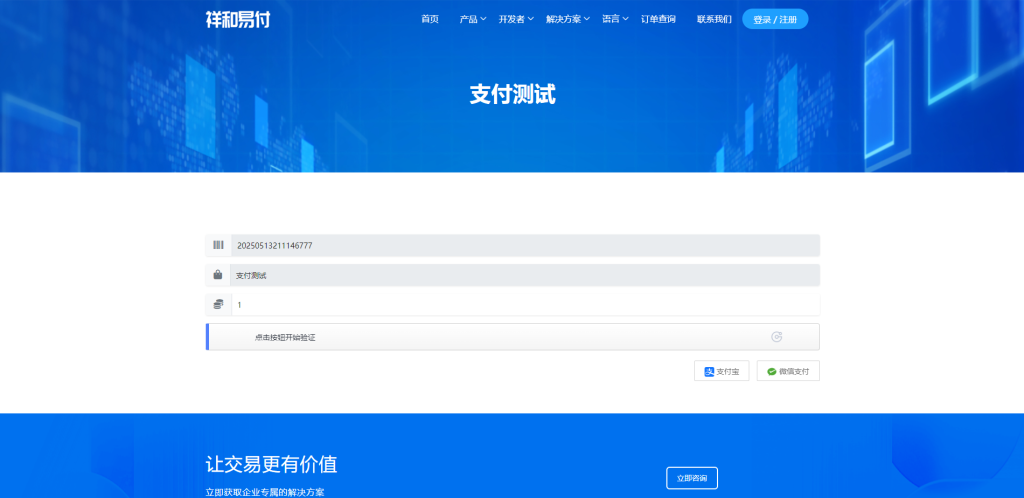The height and width of the screenshot is (498, 1024).
Task: Open the 语言 language dropdown
Action: coord(614,19)
